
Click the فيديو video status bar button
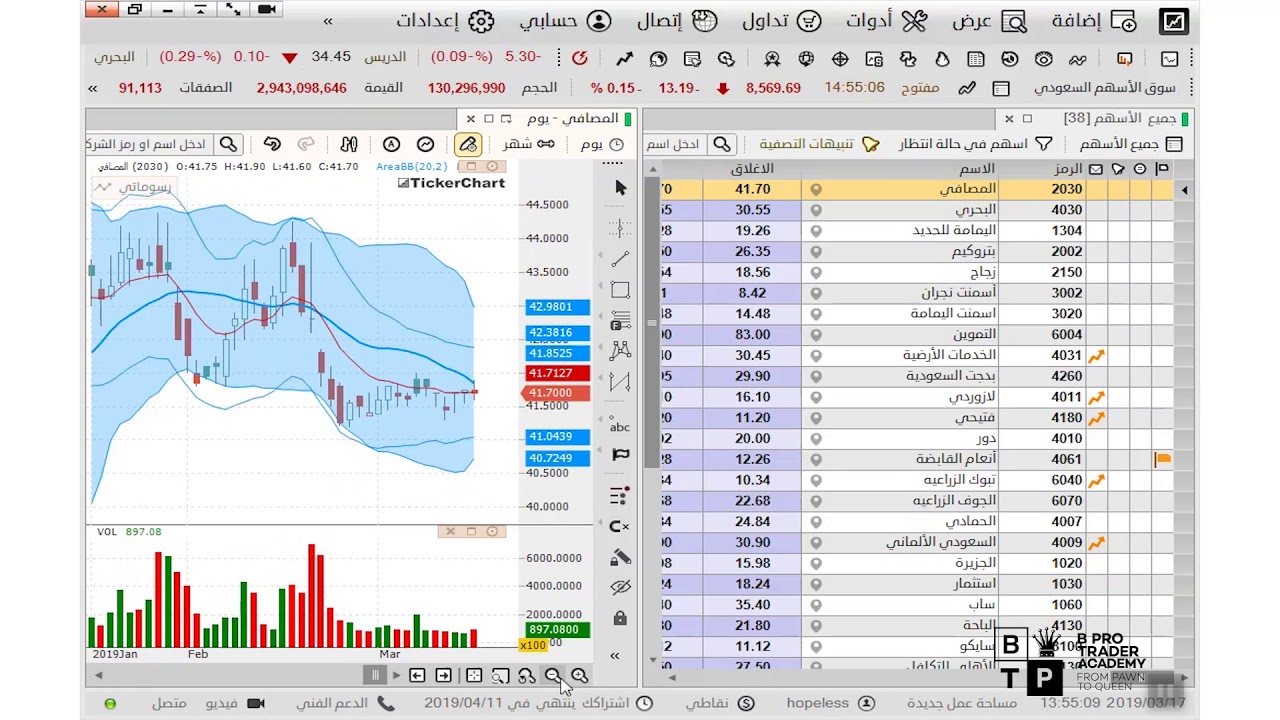tap(236, 703)
